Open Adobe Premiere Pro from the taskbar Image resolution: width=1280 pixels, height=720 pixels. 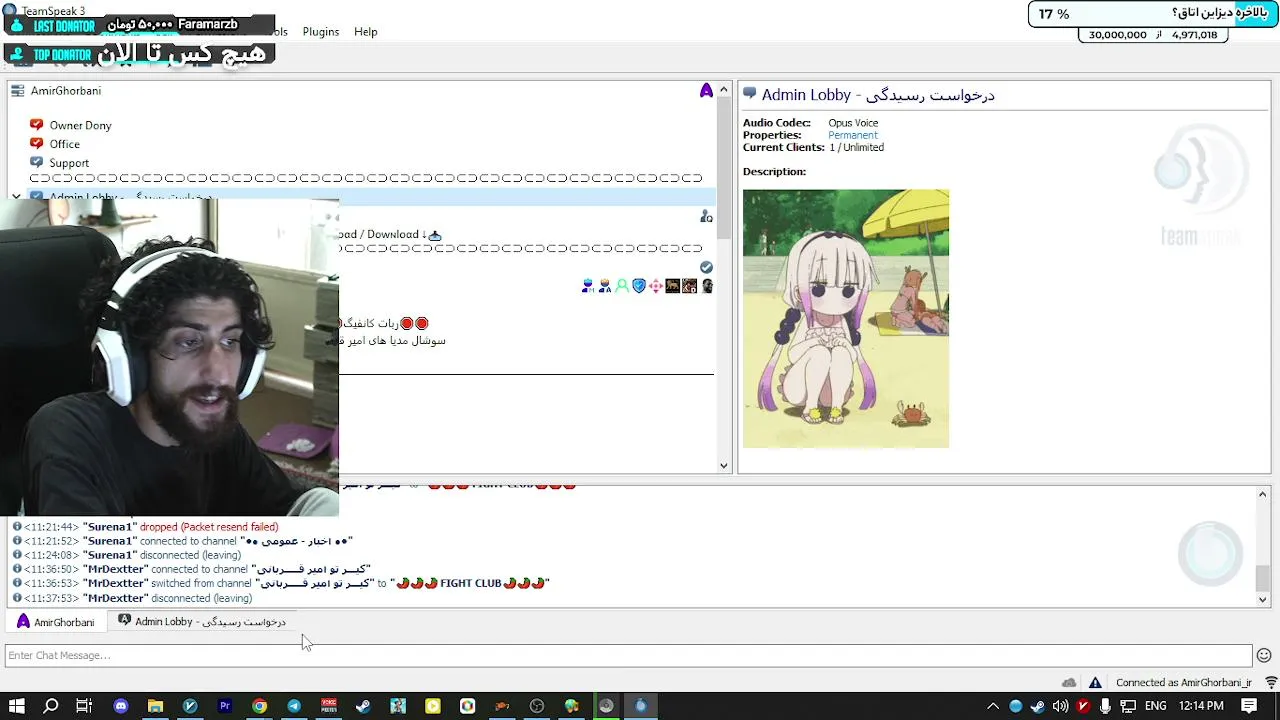[225, 706]
